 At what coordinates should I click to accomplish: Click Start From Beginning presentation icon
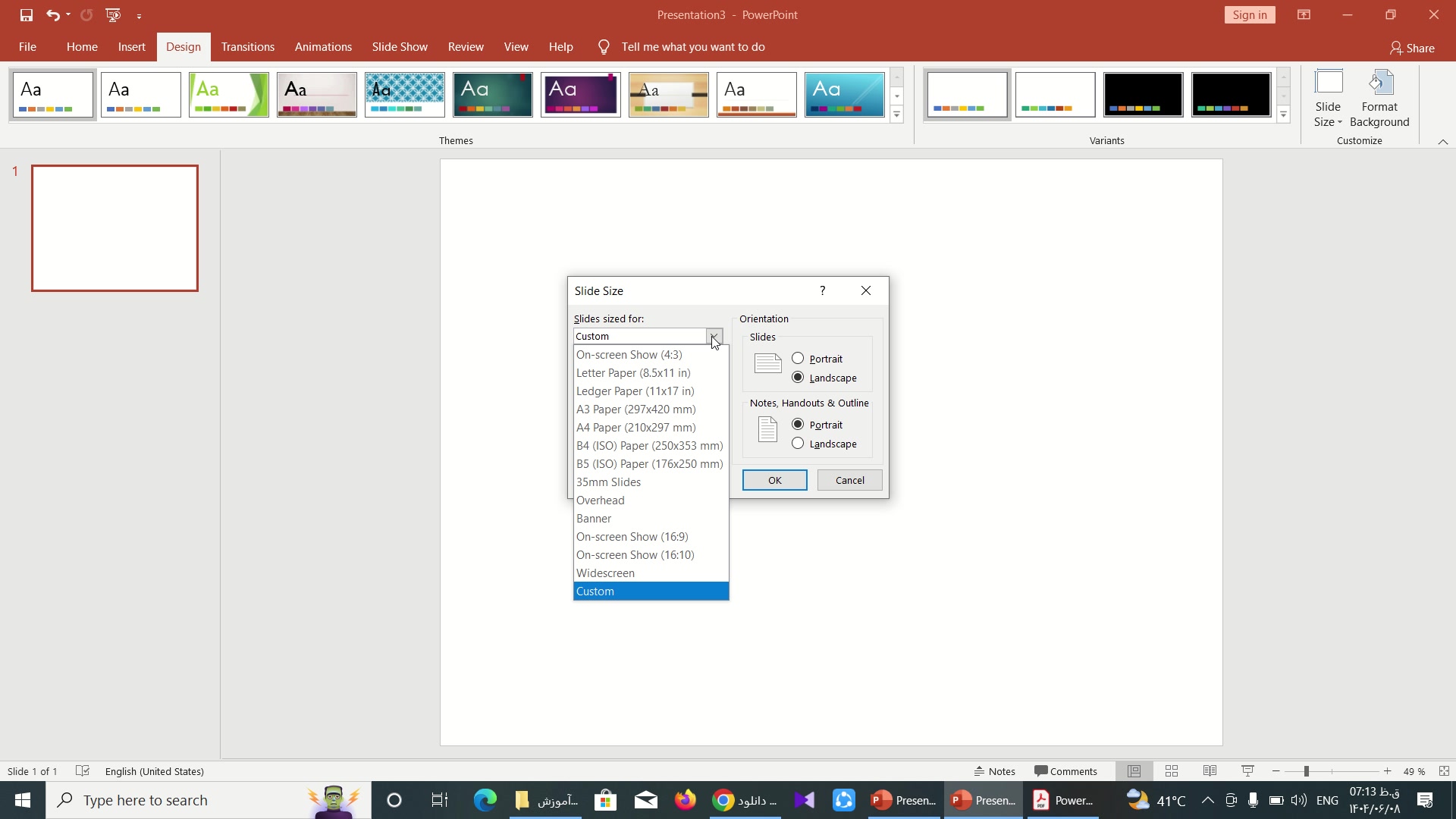point(113,15)
